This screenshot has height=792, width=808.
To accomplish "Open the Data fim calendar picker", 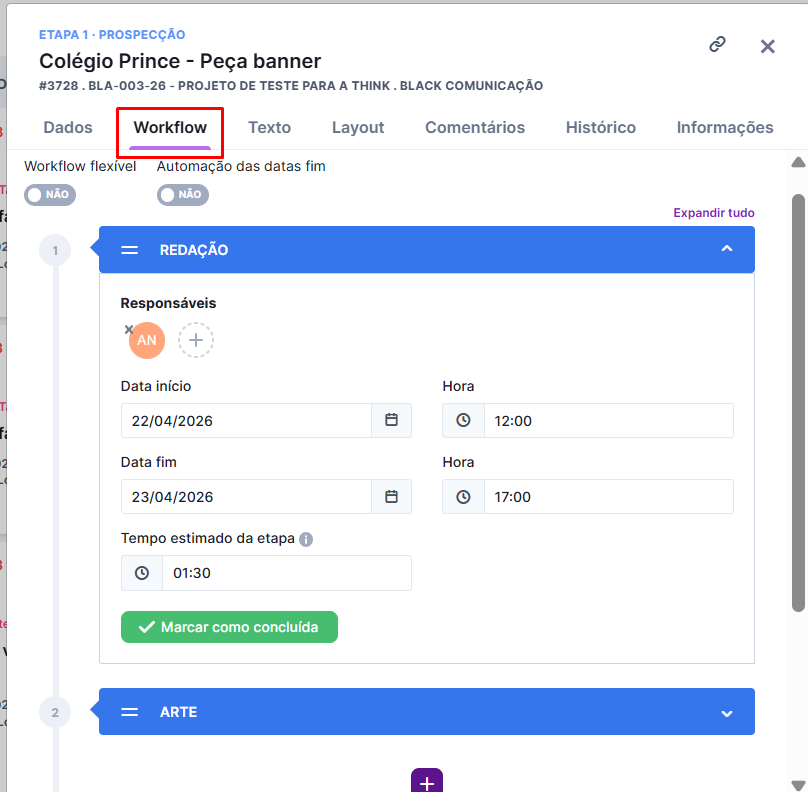I will [x=391, y=497].
